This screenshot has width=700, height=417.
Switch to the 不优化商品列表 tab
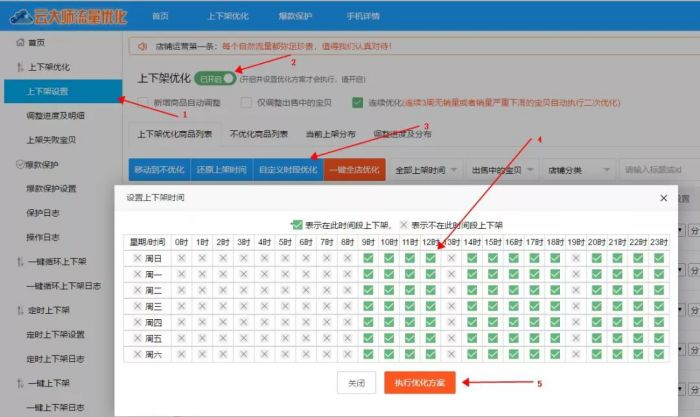(259, 134)
